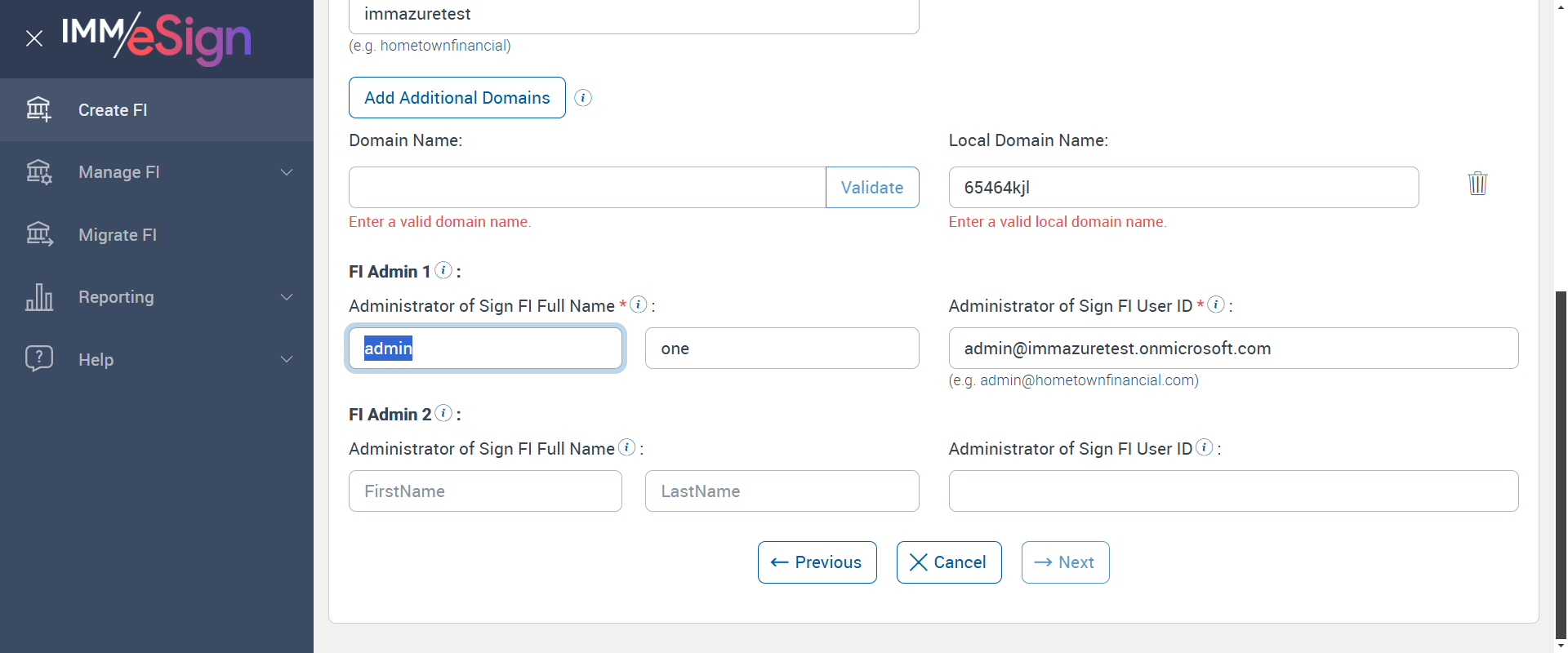1568x653 pixels.
Task: View info for FI Admin 1 User ID
Action: (1216, 304)
